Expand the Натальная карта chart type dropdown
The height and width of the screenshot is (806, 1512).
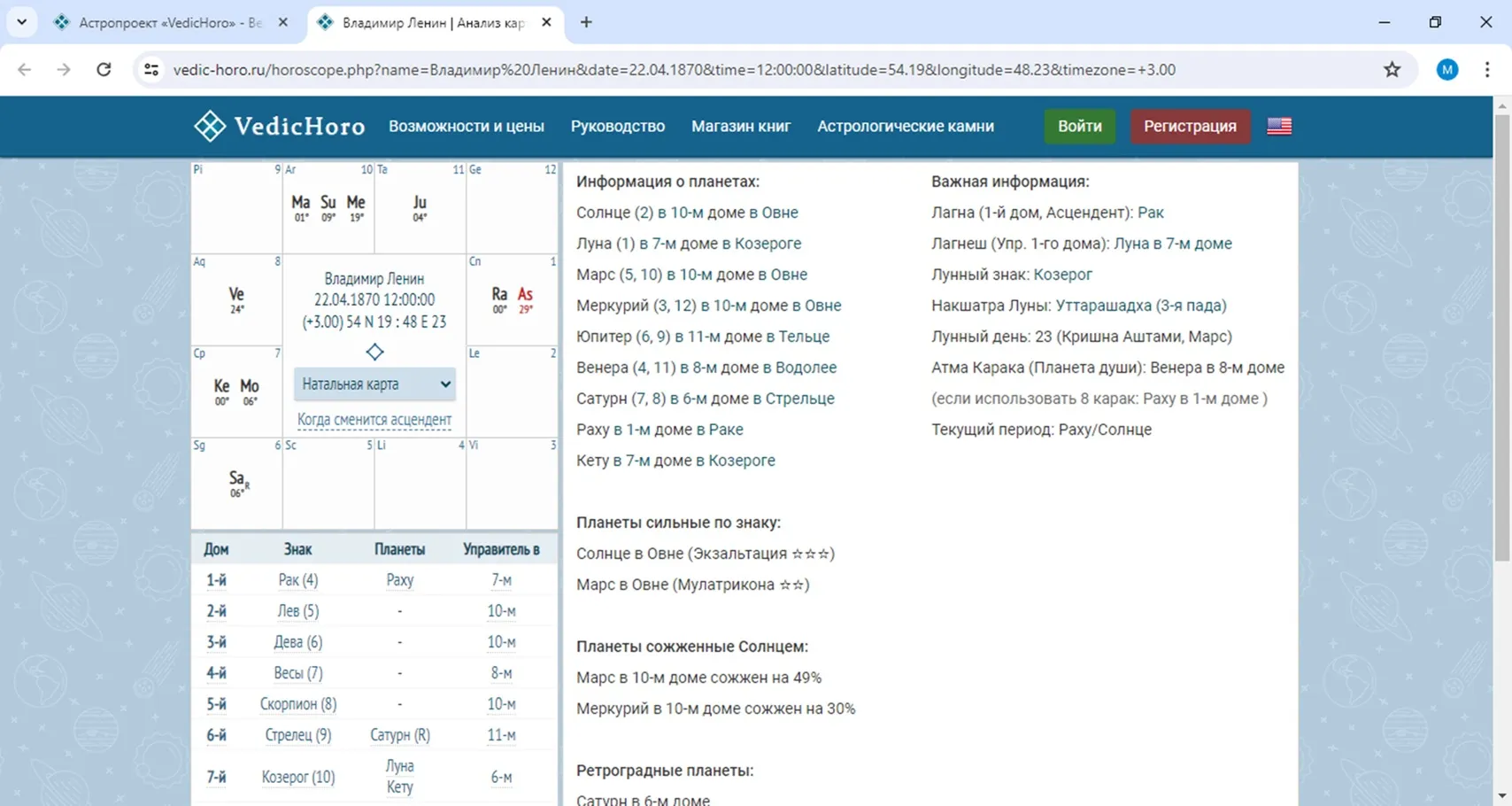(x=375, y=384)
